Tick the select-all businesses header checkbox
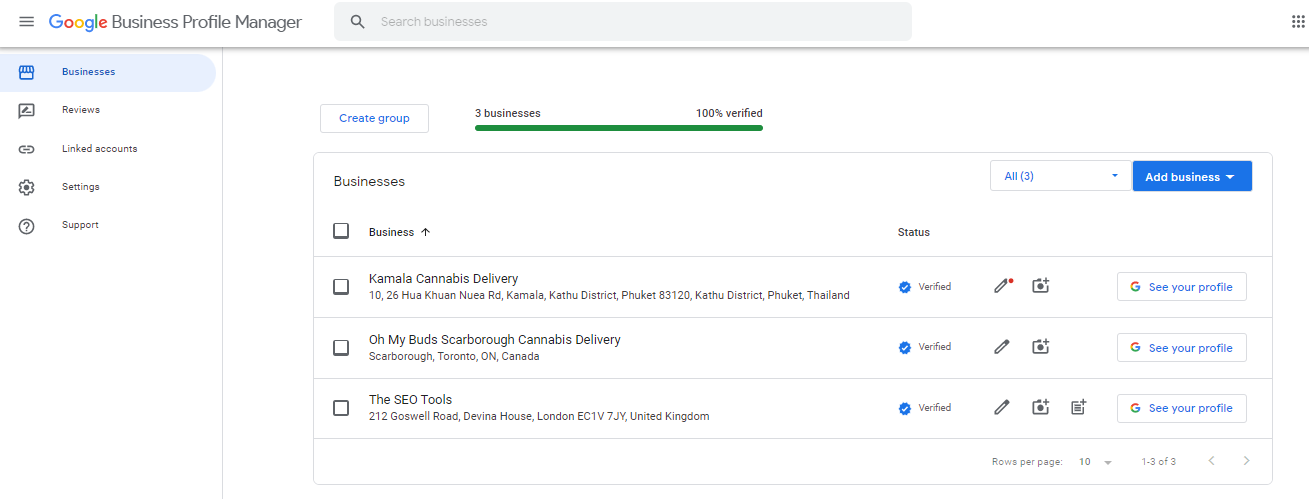The image size is (1309, 499). pyautogui.click(x=341, y=231)
